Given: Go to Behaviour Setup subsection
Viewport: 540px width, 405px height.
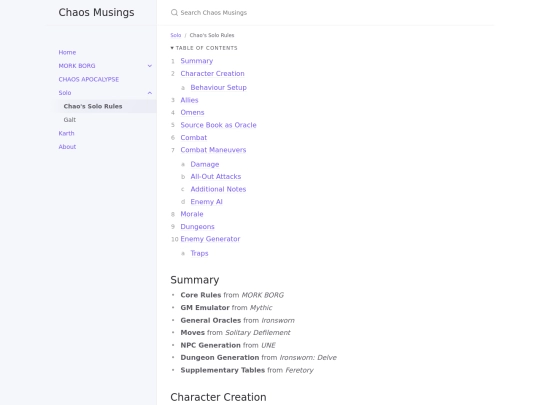Looking at the screenshot, I should coord(218,87).
